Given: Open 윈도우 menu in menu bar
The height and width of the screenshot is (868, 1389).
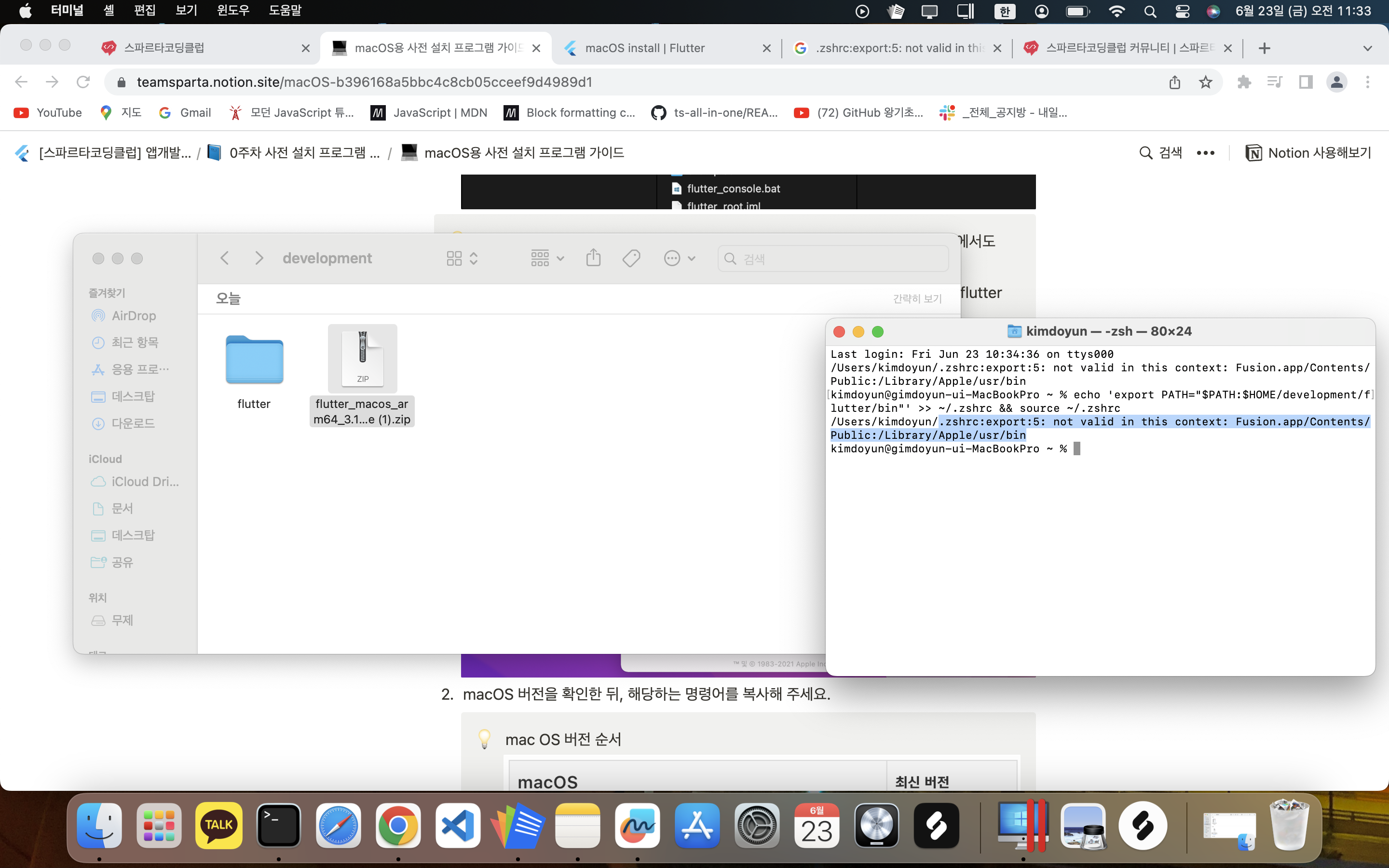Looking at the screenshot, I should tap(233, 11).
